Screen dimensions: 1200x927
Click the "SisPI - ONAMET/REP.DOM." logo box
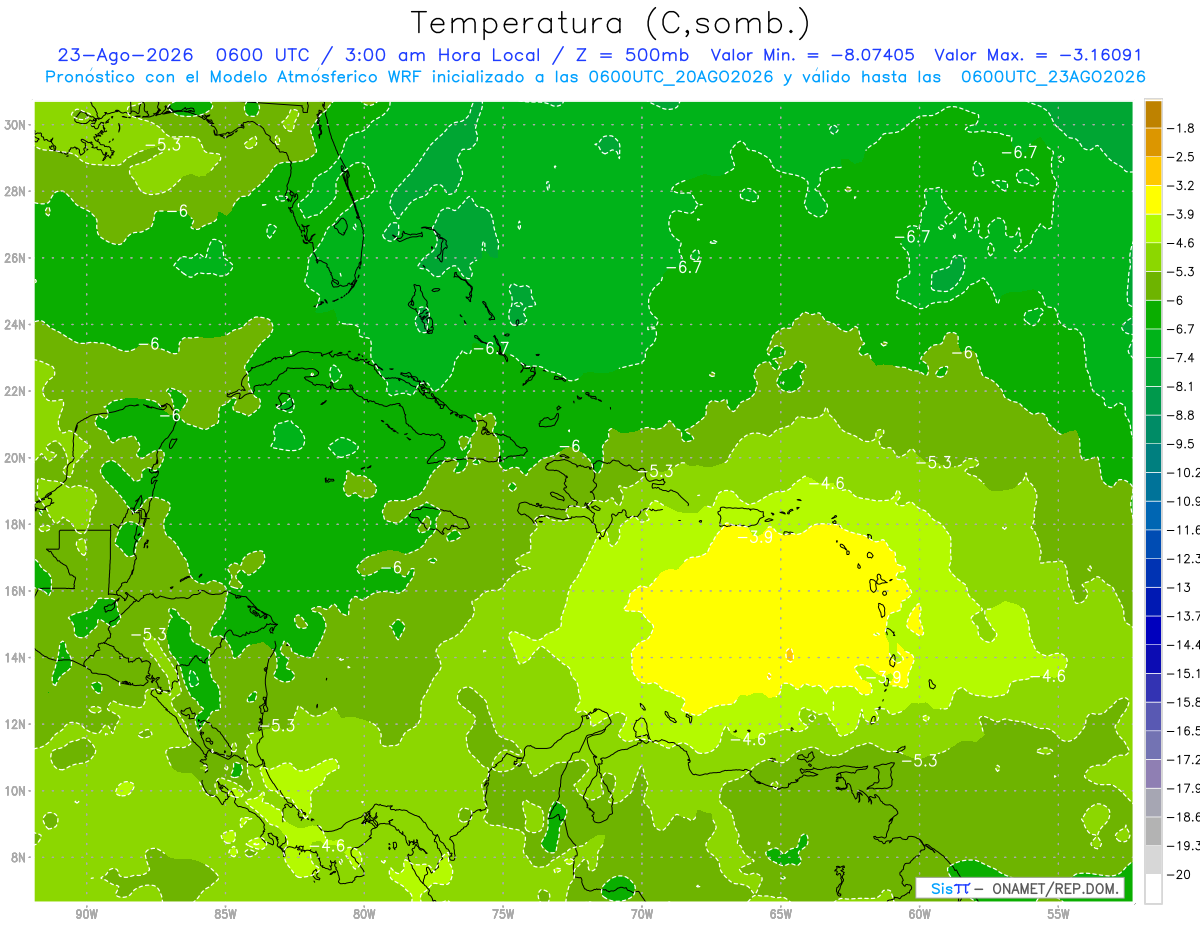click(1020, 888)
